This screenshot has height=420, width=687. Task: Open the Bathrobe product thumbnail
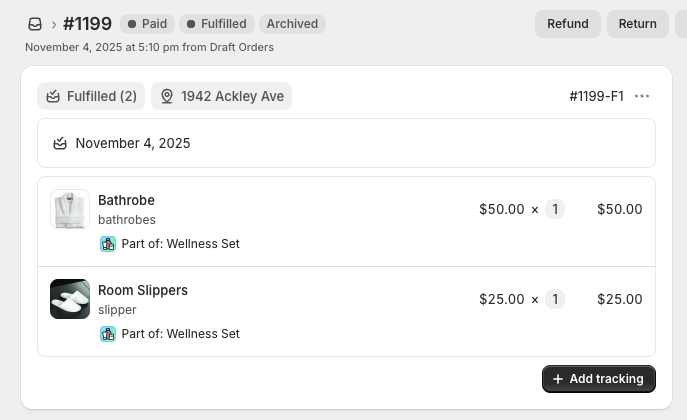point(70,209)
